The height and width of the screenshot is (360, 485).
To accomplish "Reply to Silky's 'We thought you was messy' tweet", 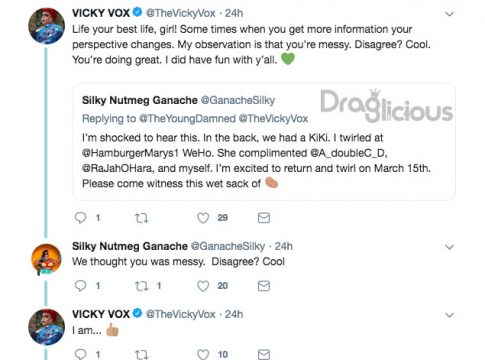I will click(80, 286).
